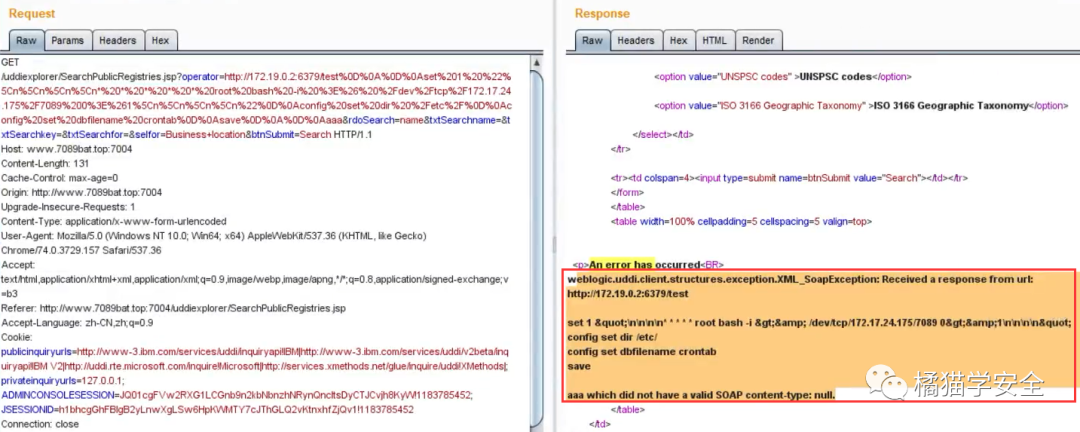Show the Response HTML tab
Viewport: 1080px width, 432px height.
click(x=714, y=41)
